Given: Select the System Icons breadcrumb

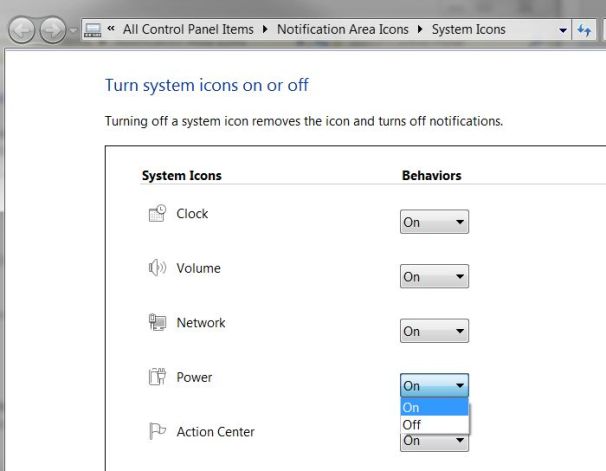Looking at the screenshot, I should (468, 29).
